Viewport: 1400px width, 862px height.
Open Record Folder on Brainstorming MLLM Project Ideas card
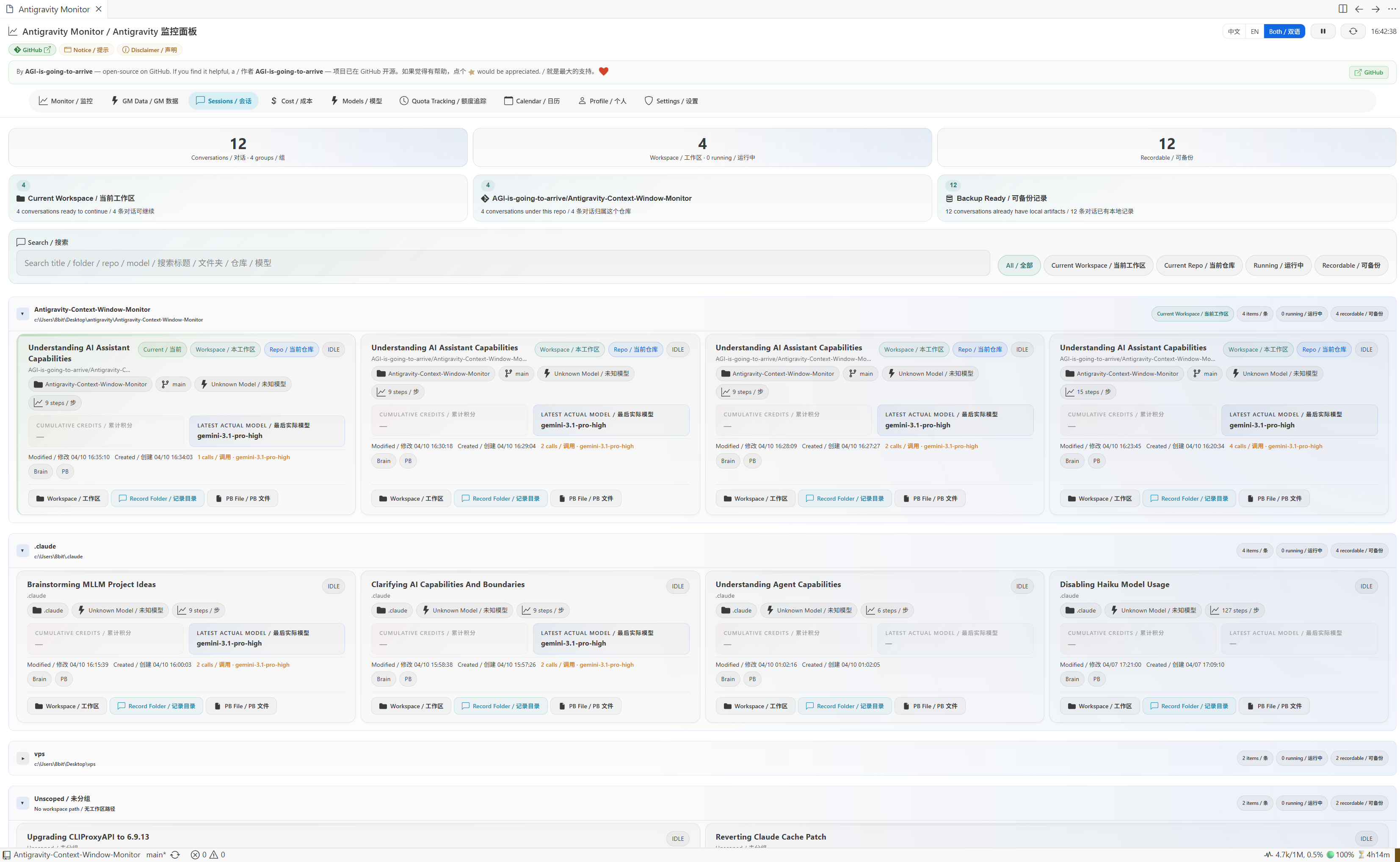pyautogui.click(x=156, y=706)
